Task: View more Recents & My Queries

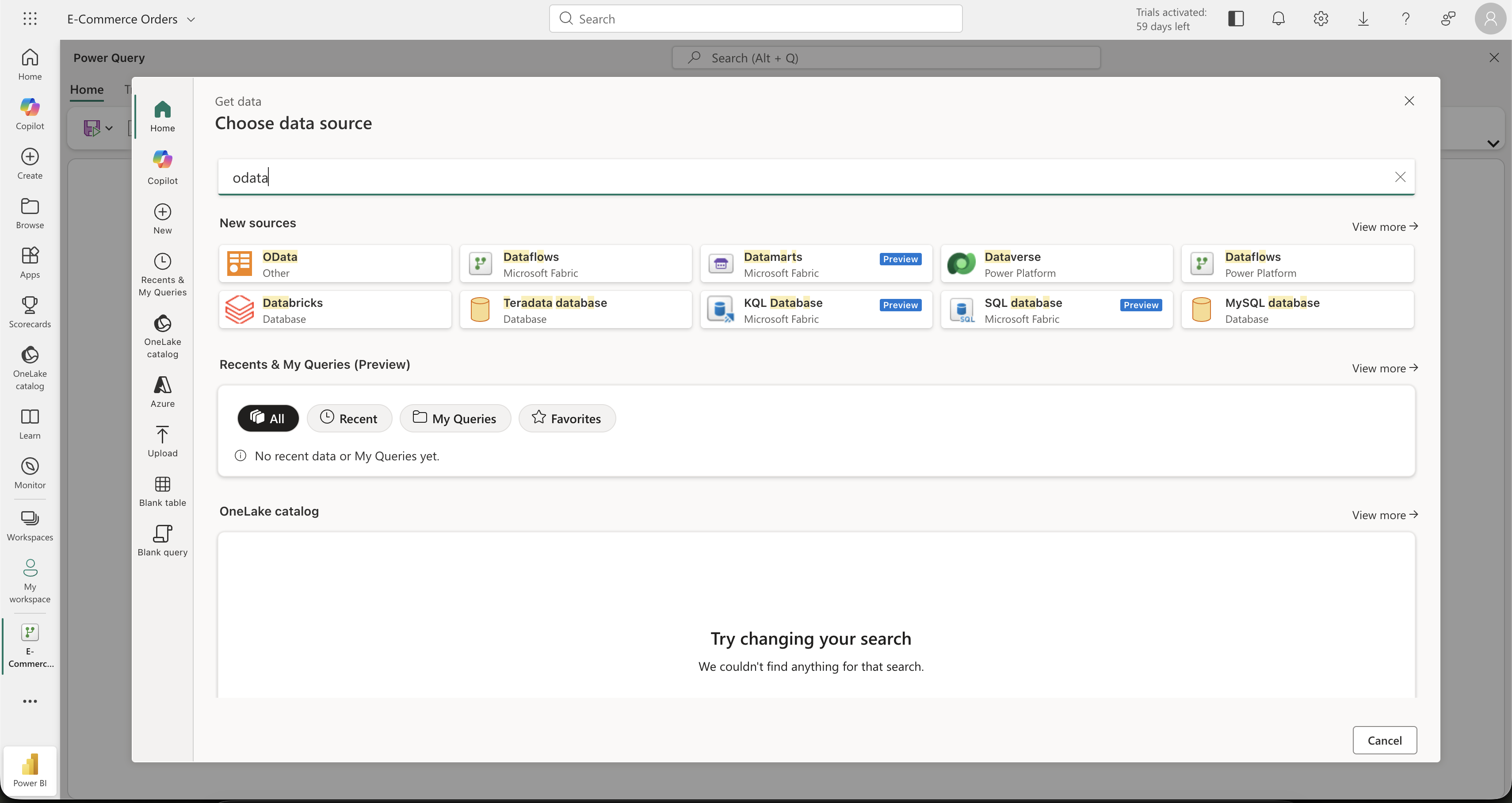Action: tap(1385, 368)
